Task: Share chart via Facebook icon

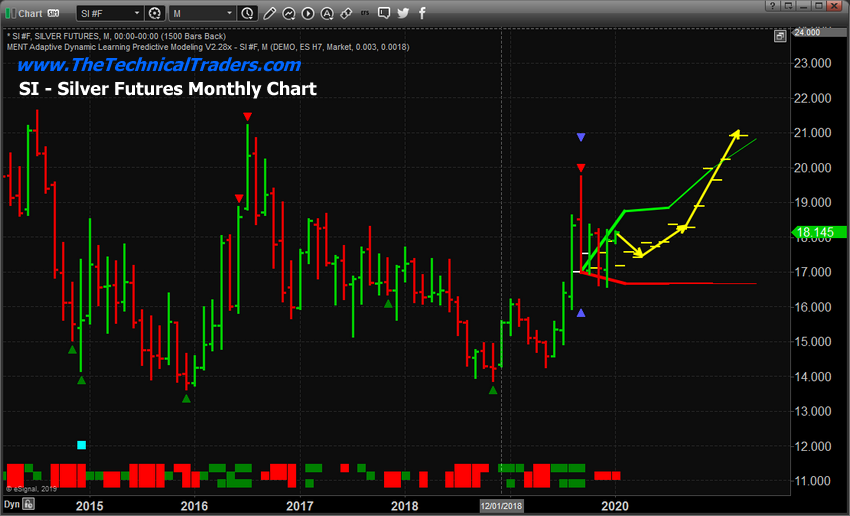Action: tap(422, 13)
